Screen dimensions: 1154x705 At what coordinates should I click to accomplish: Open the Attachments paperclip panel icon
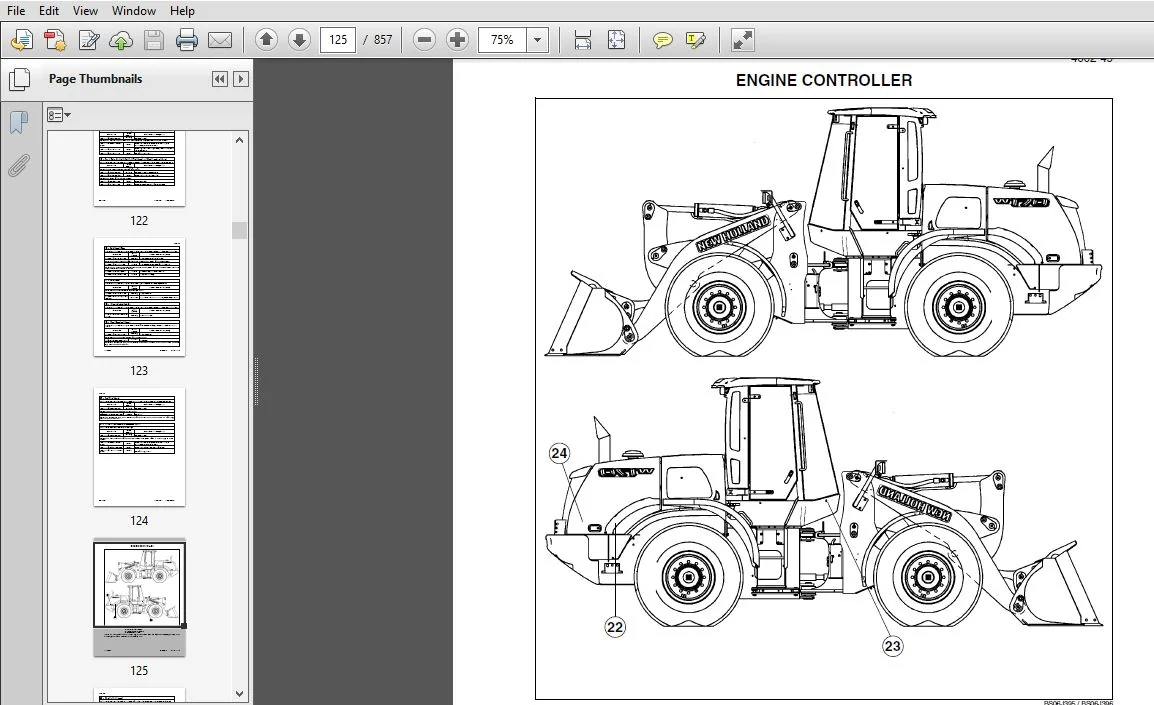coord(18,166)
